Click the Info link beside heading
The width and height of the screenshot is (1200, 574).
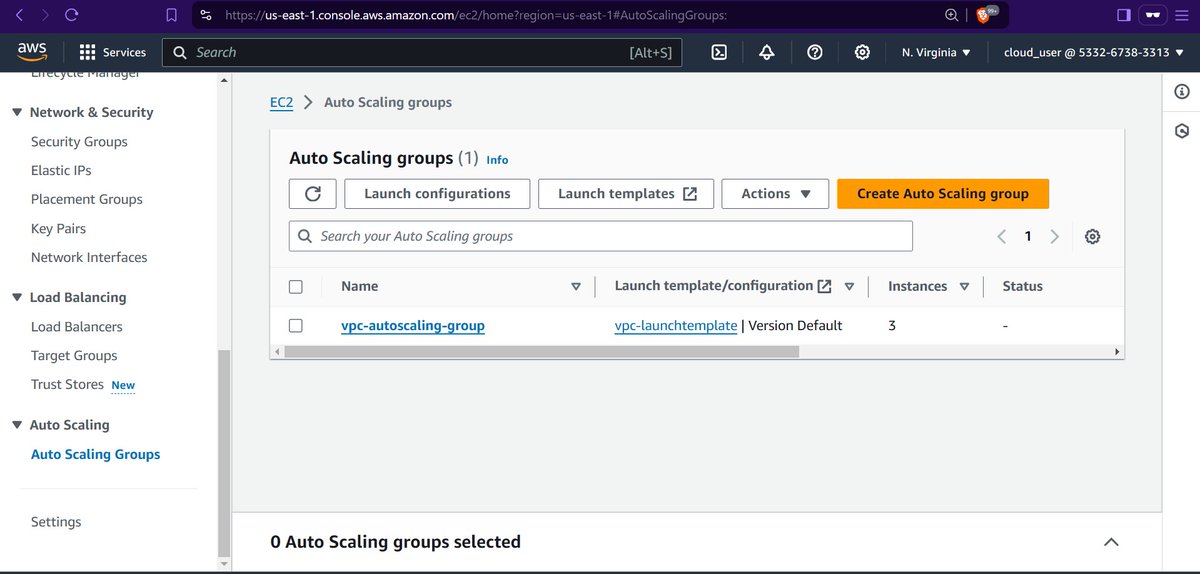click(x=497, y=160)
